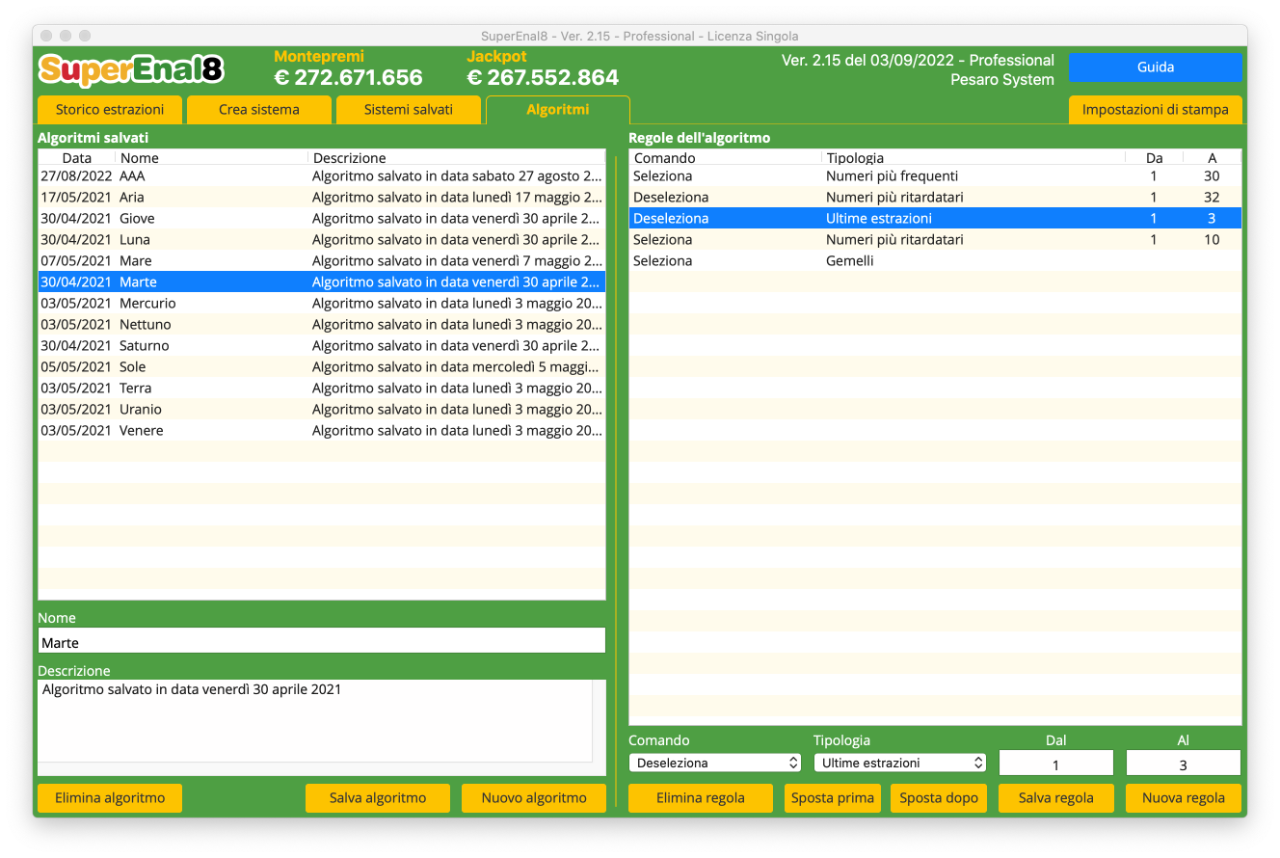
Task: Click the Montepremi amount € 272.671.656
Action: click(348, 78)
